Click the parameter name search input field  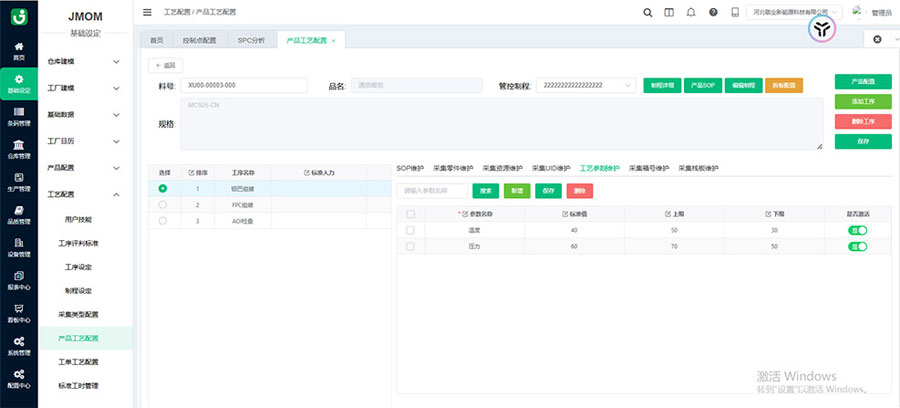[x=432, y=190]
